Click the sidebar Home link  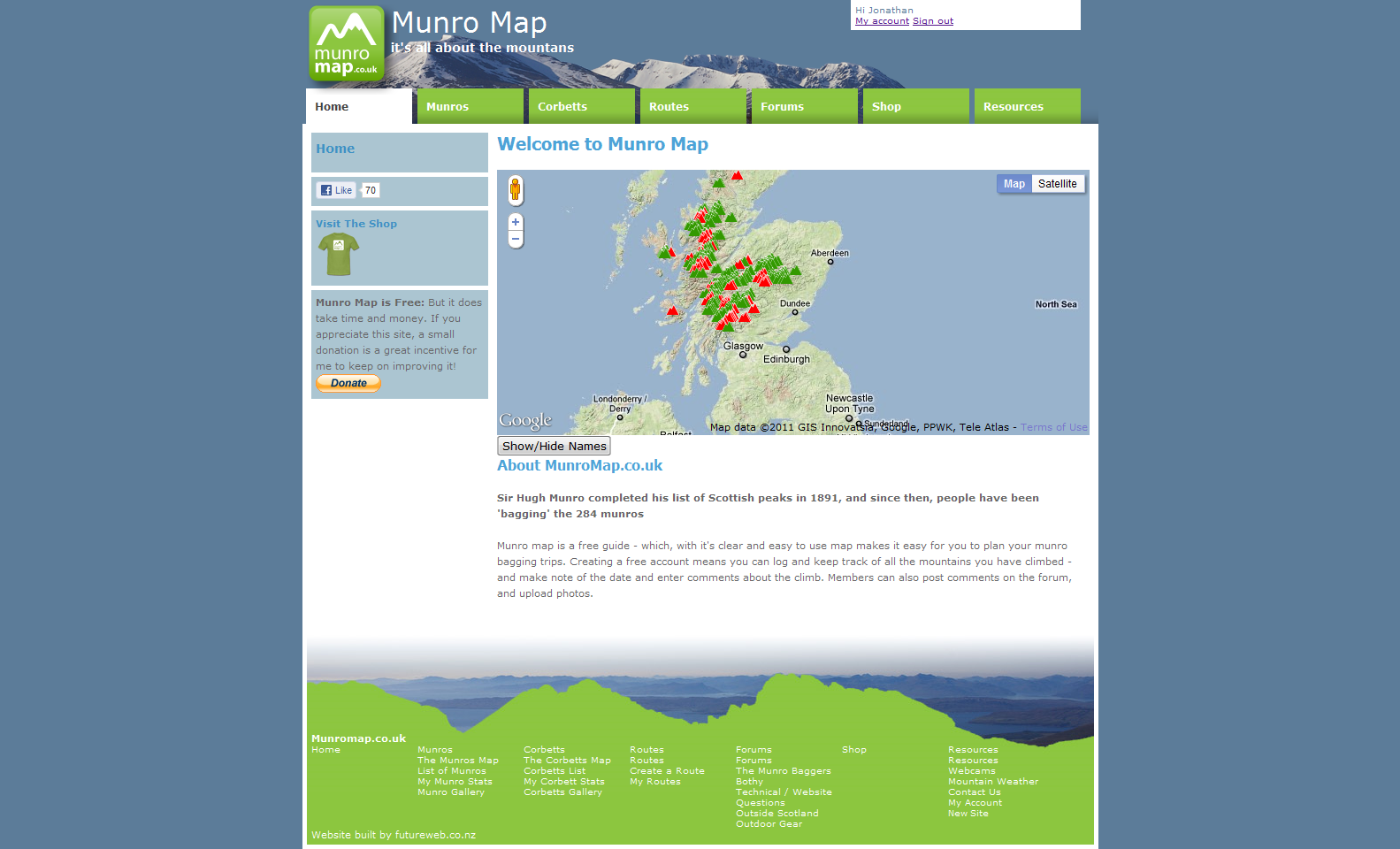[x=335, y=149]
